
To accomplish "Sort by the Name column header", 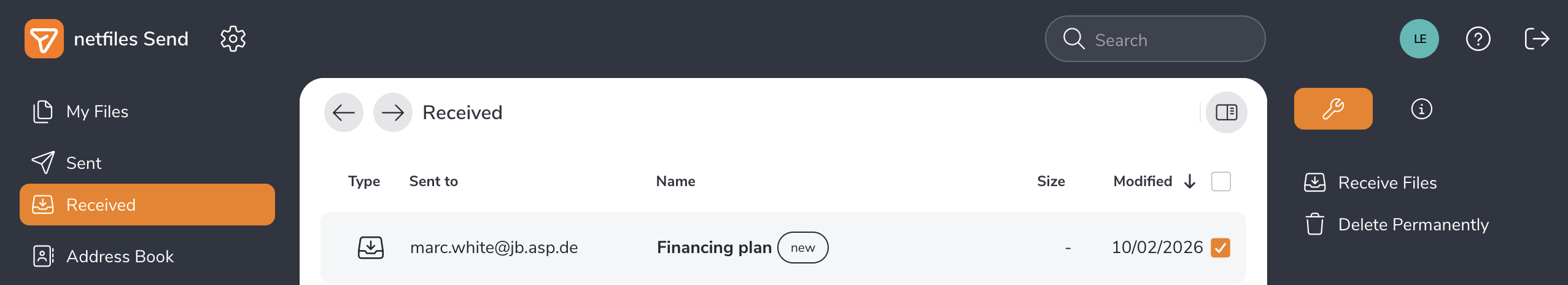I will click(x=675, y=181).
